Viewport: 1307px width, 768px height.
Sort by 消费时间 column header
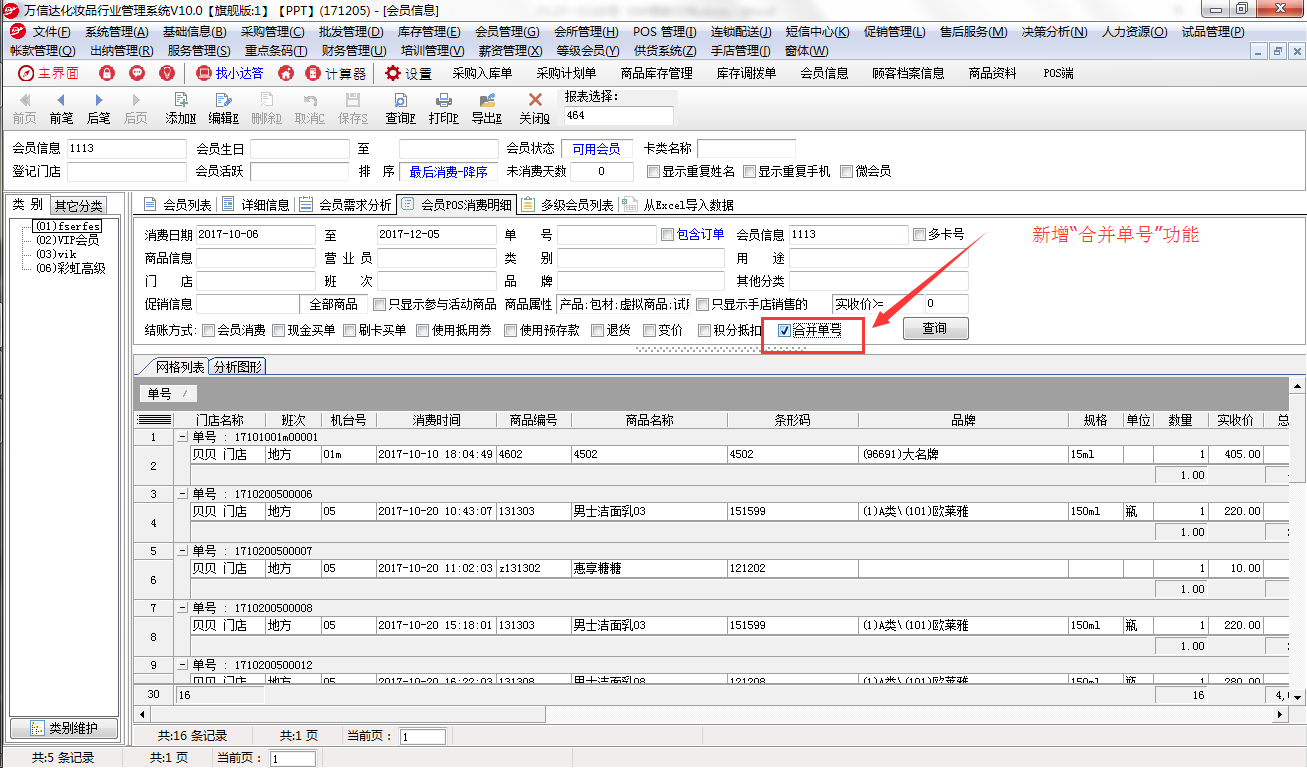coord(436,420)
